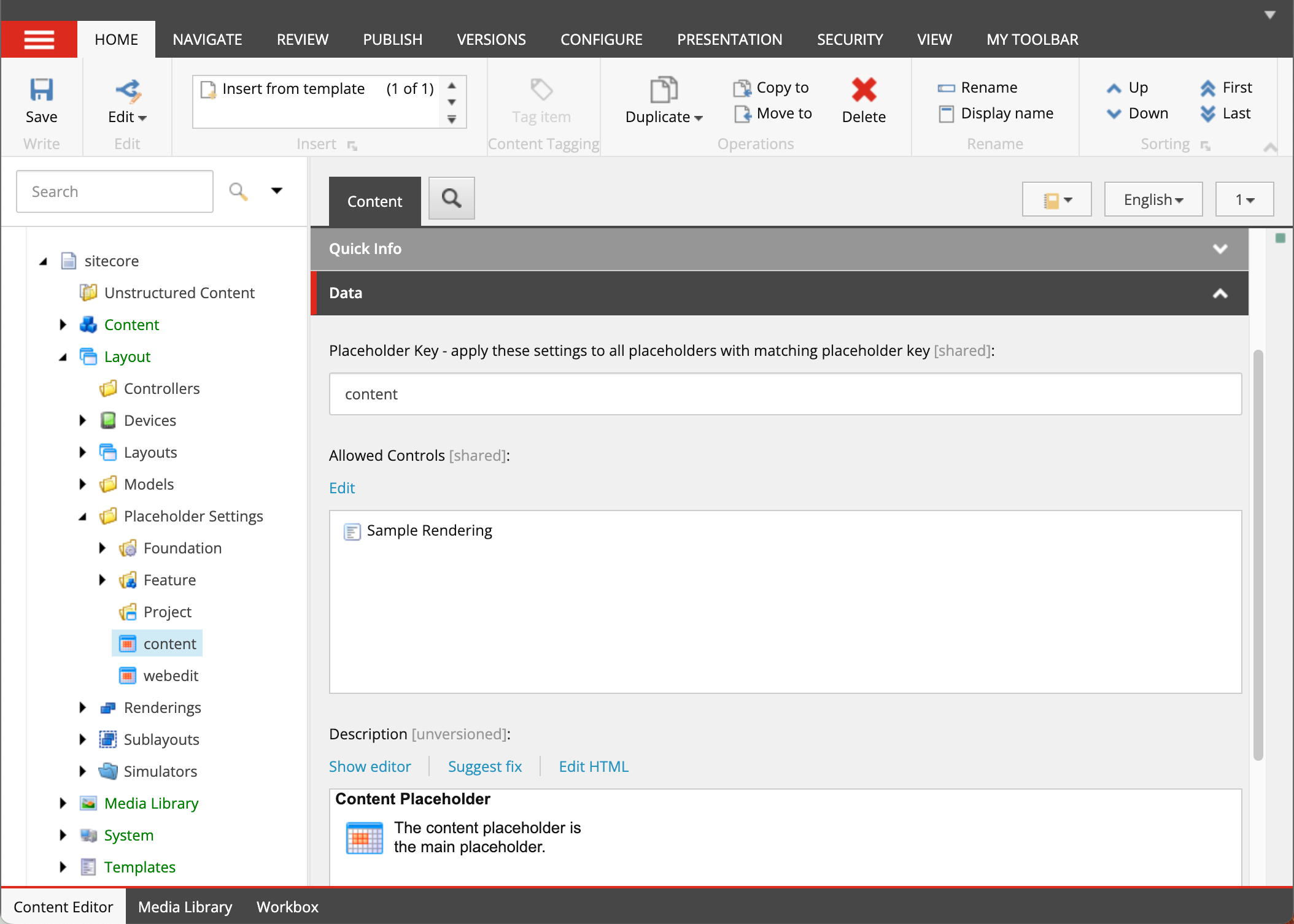Switch to the PUBLISH ribbon tab
Image resolution: width=1294 pixels, height=924 pixels.
click(x=393, y=39)
